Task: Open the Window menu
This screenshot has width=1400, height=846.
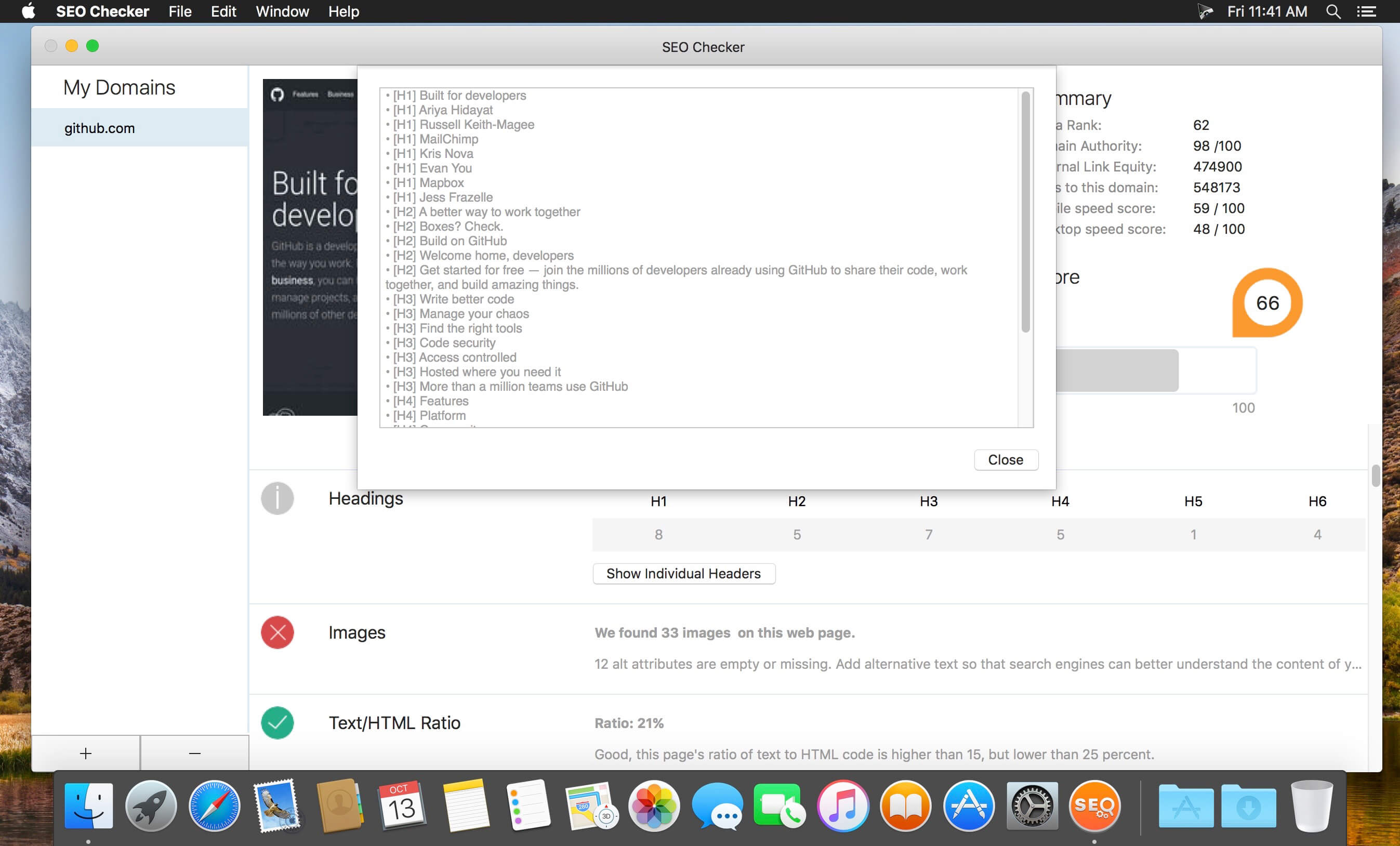Action: pyautogui.click(x=282, y=11)
